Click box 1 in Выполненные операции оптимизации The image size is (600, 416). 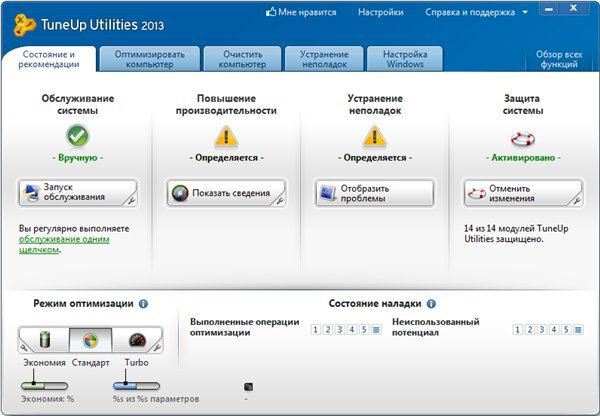coord(315,330)
